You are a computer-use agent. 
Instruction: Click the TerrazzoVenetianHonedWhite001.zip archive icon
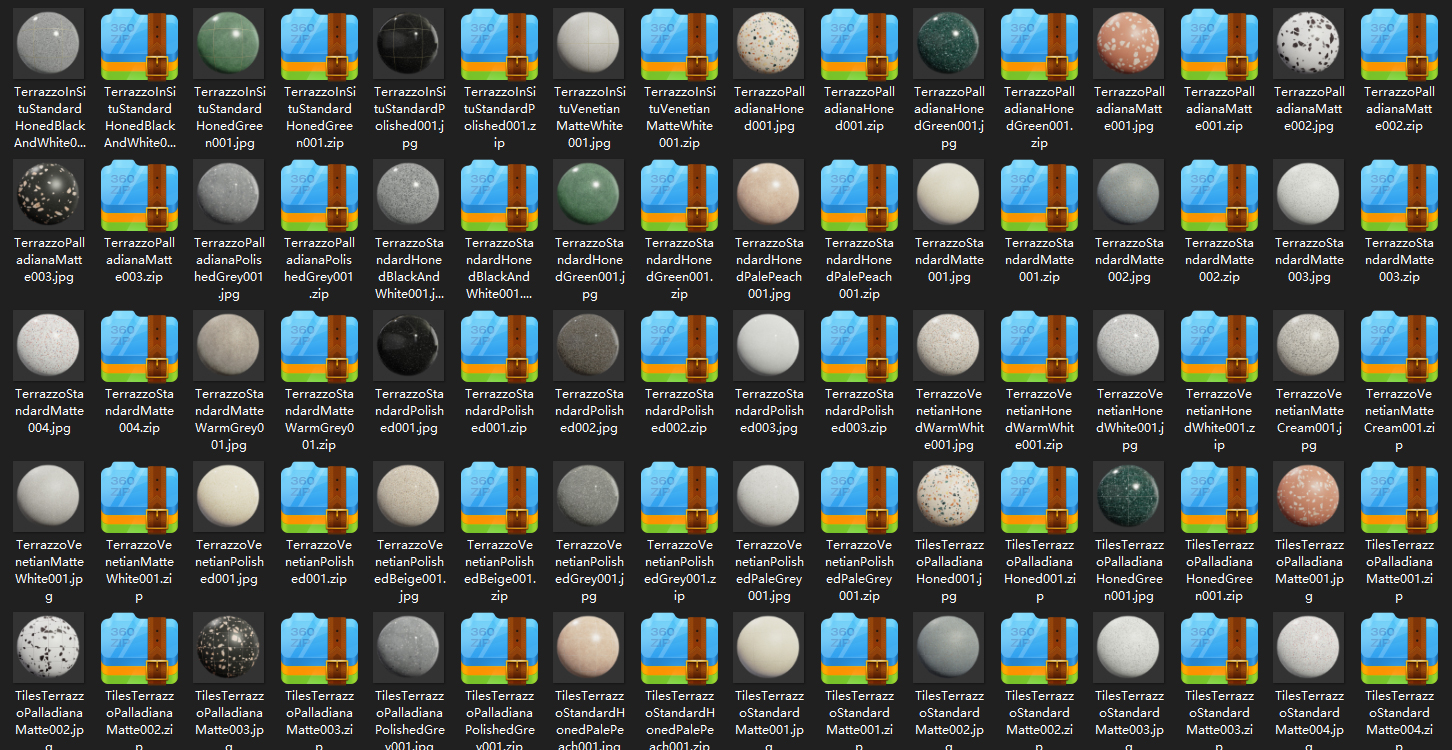pyautogui.click(x=1220, y=347)
